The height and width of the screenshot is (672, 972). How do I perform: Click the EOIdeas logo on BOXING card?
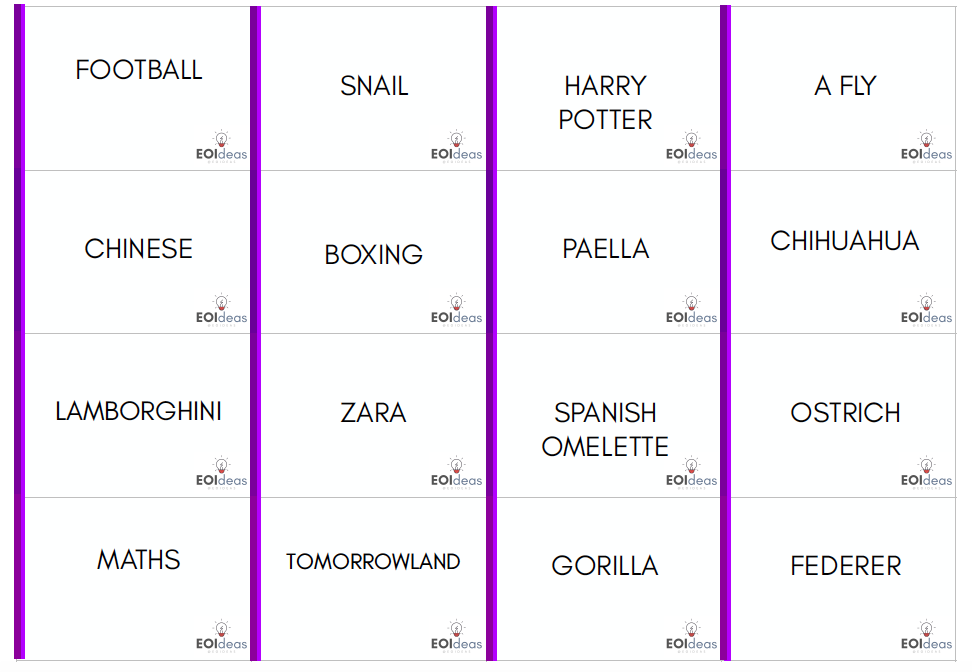pos(456,310)
